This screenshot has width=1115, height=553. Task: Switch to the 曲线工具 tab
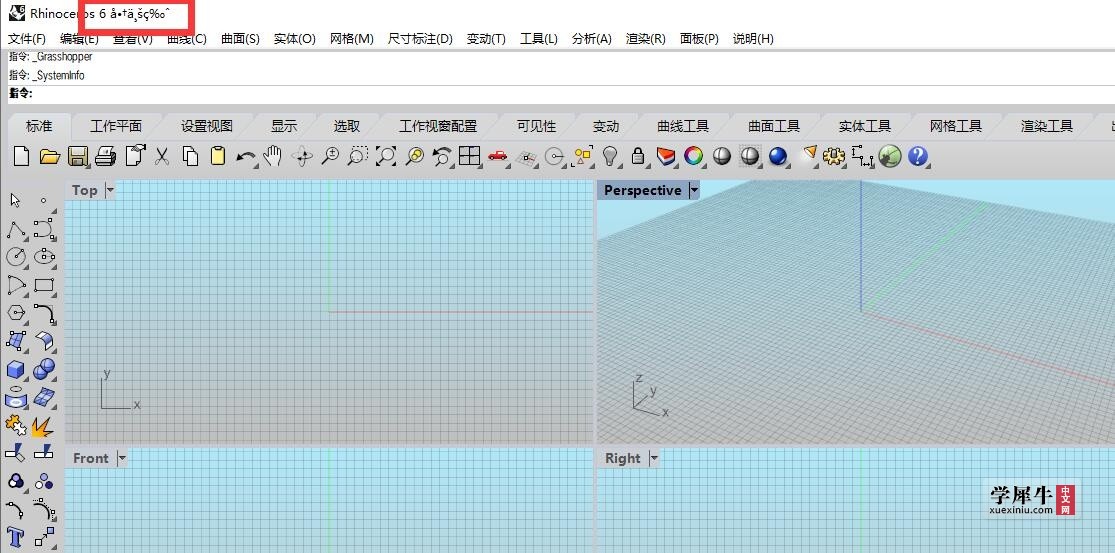point(683,126)
